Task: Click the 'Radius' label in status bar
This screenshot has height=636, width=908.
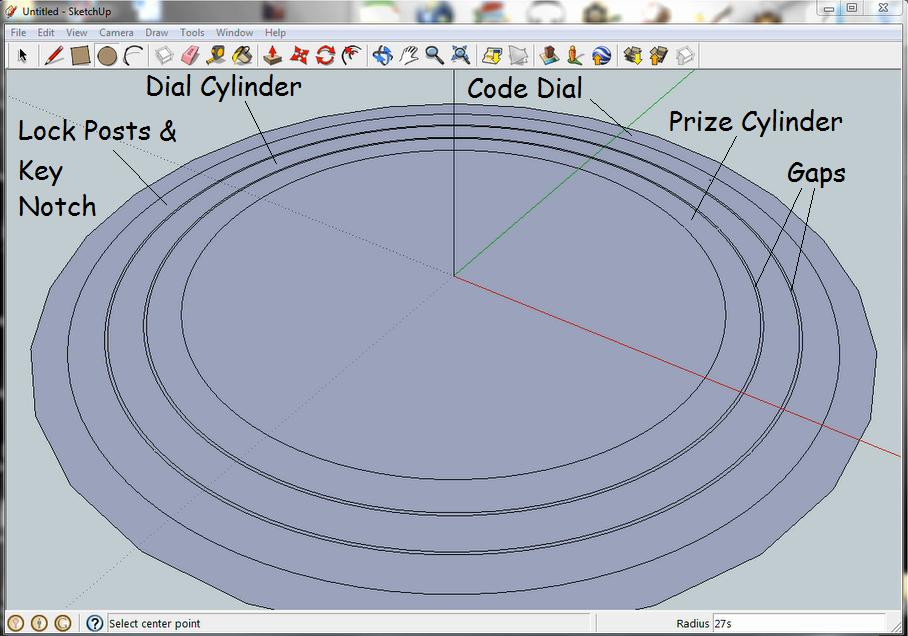Action: click(x=693, y=624)
